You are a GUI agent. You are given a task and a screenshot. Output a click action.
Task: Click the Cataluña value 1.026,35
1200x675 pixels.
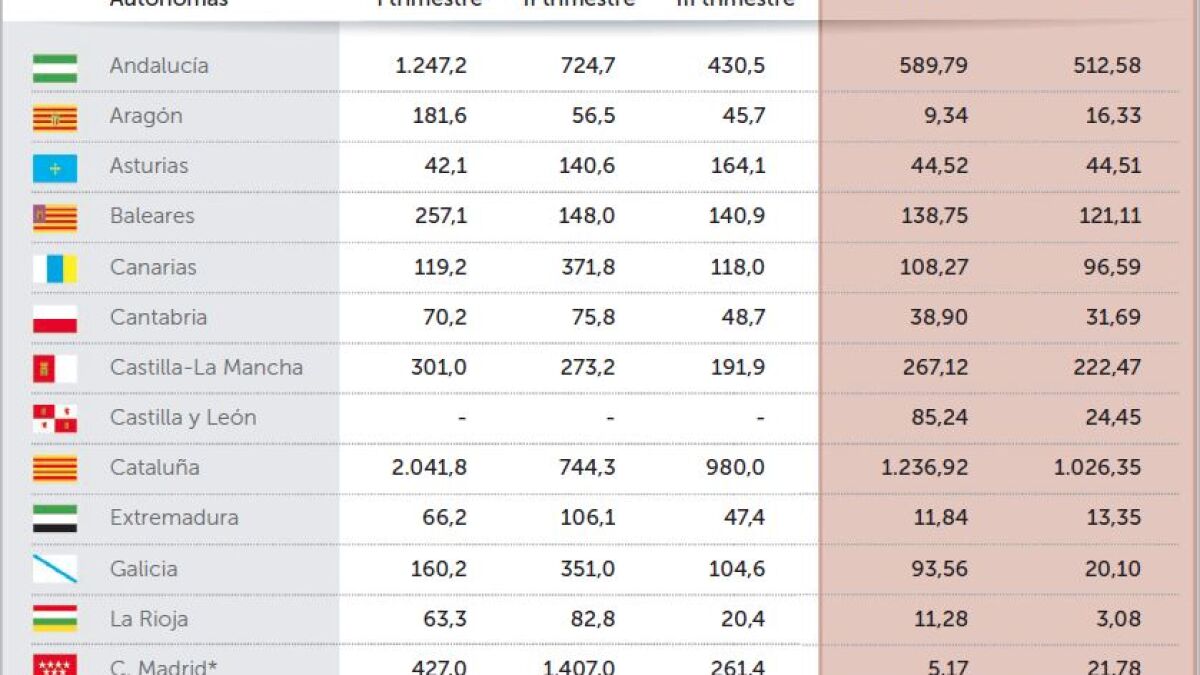[x=1097, y=468]
